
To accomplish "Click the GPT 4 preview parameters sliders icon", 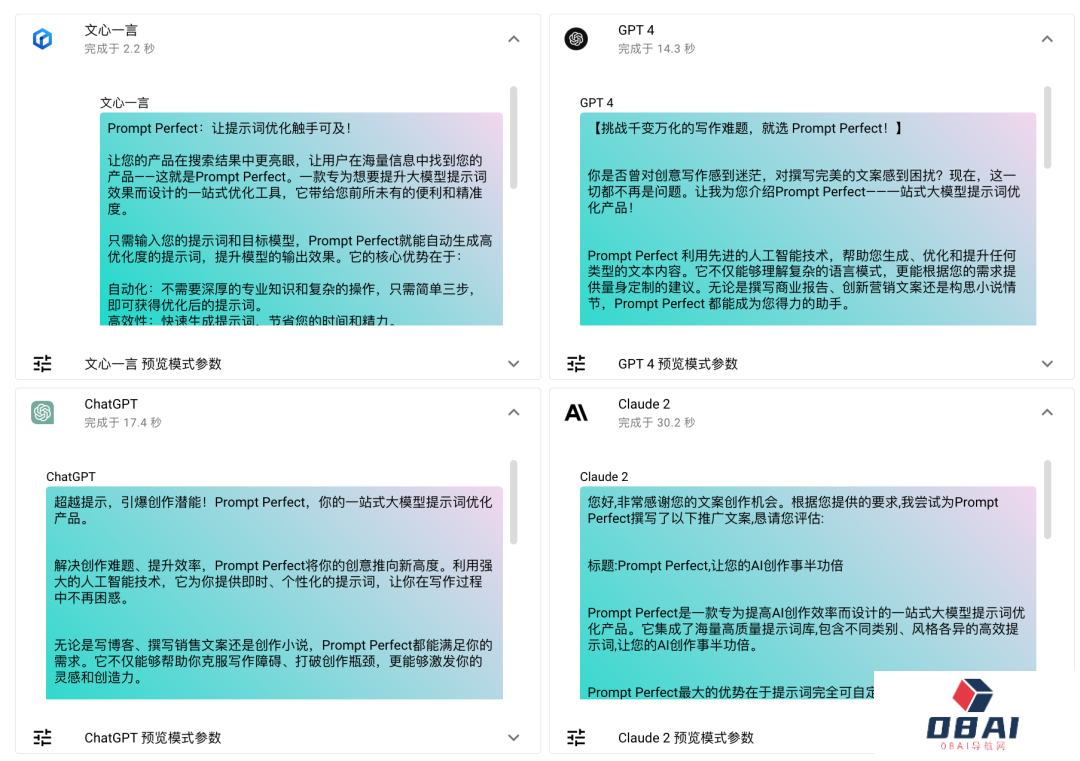I will point(576,364).
